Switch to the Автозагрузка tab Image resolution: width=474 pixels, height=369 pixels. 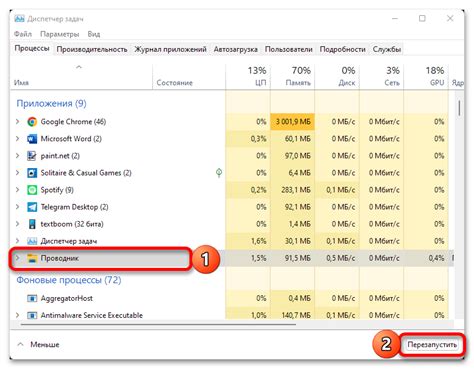pyautogui.click(x=236, y=49)
